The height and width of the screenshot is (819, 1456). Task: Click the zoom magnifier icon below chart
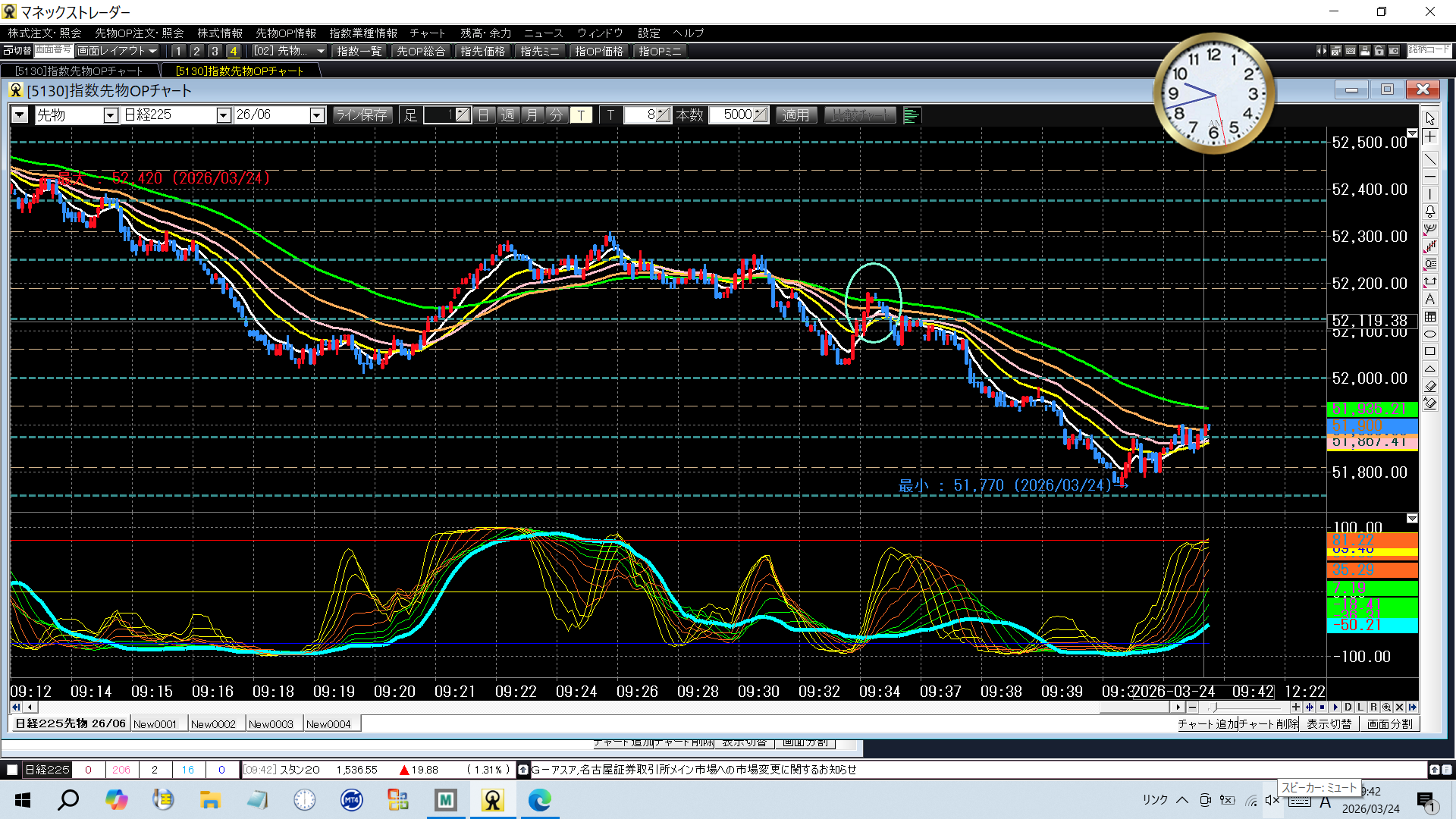[1386, 707]
